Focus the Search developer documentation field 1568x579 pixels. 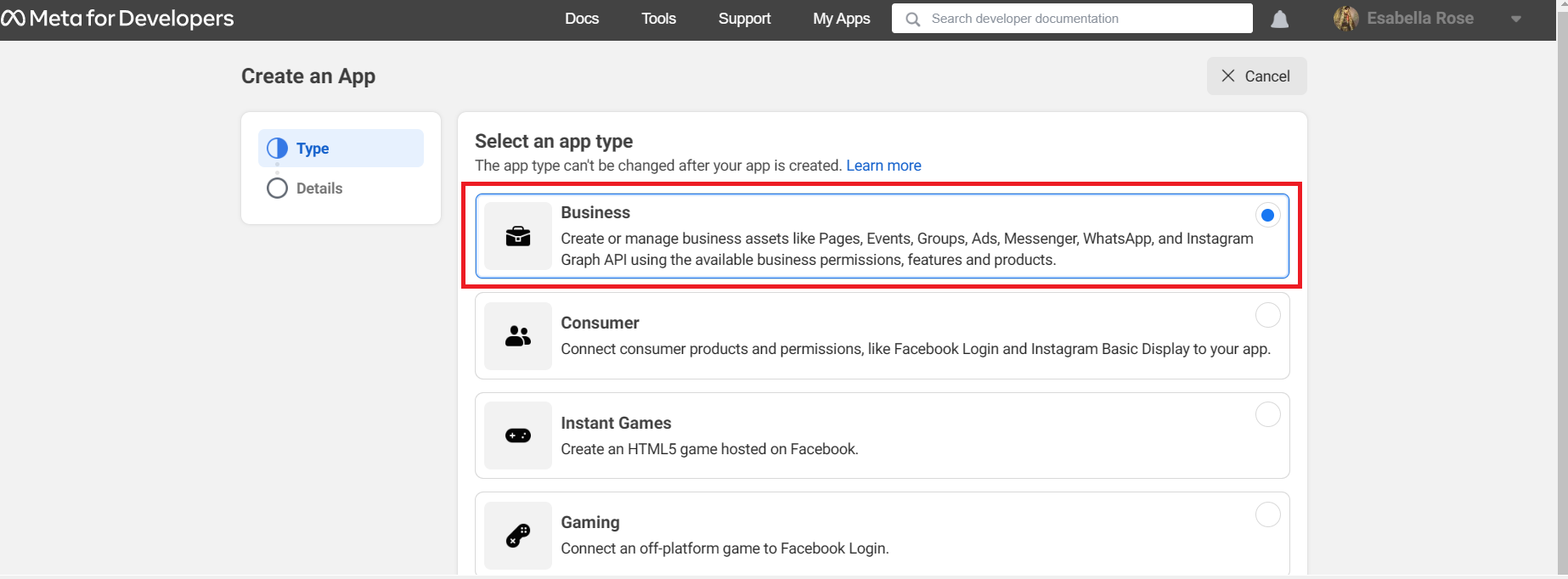click(x=1072, y=19)
